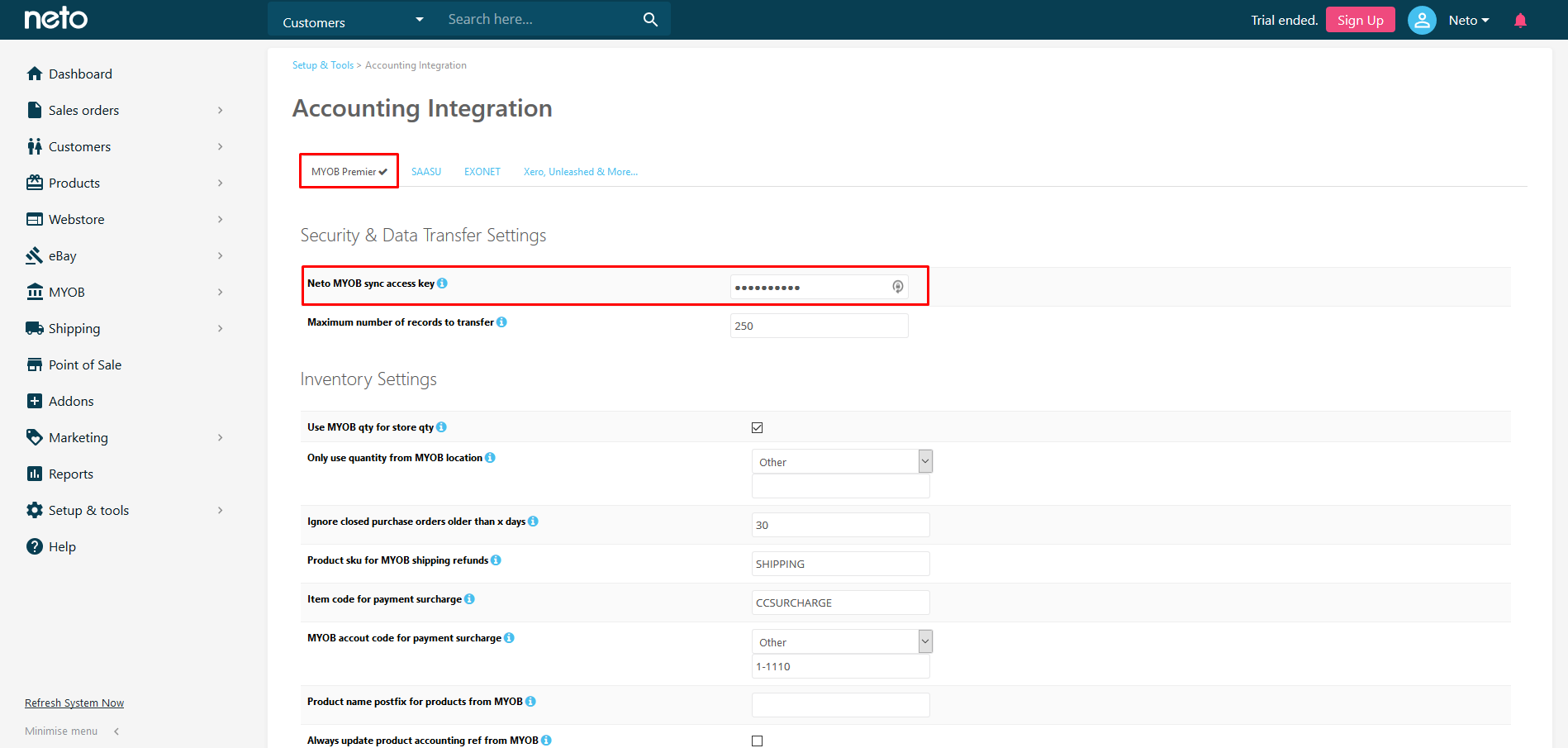Click the CCSURCHARGE item code field

(841, 603)
